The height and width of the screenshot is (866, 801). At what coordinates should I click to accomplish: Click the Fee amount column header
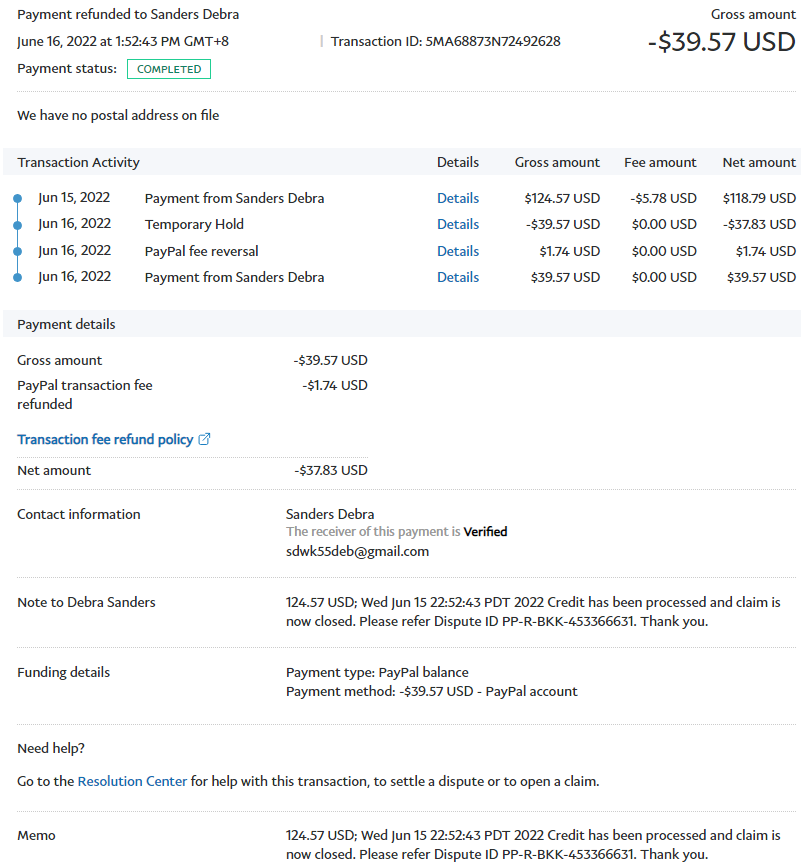tap(660, 162)
